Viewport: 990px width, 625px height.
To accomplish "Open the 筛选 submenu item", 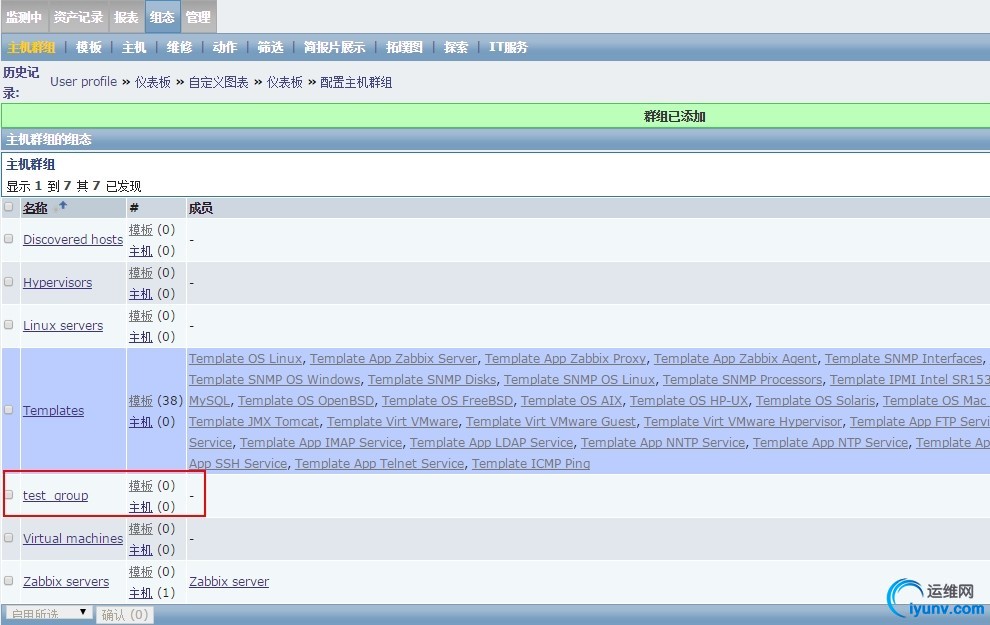I will point(270,47).
